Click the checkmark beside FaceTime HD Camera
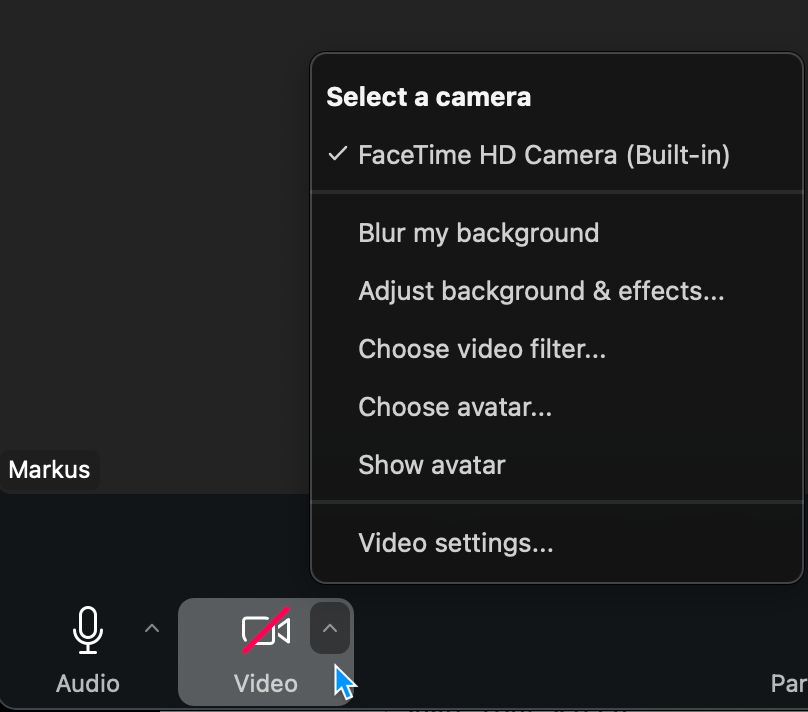The height and width of the screenshot is (712, 808). pyautogui.click(x=338, y=155)
